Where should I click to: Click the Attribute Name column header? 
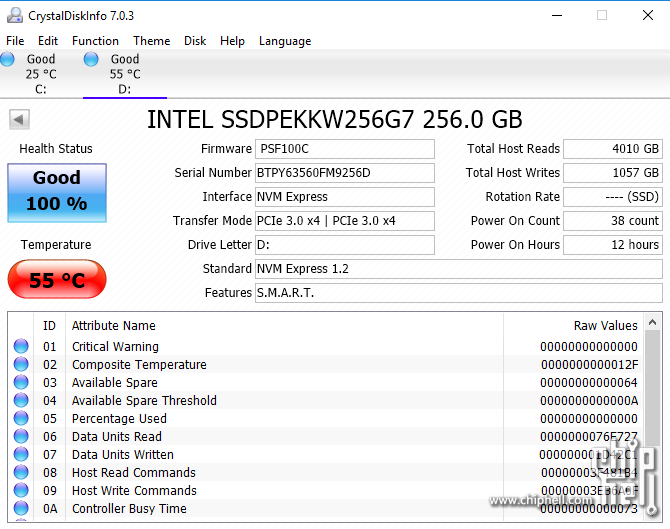285,326
